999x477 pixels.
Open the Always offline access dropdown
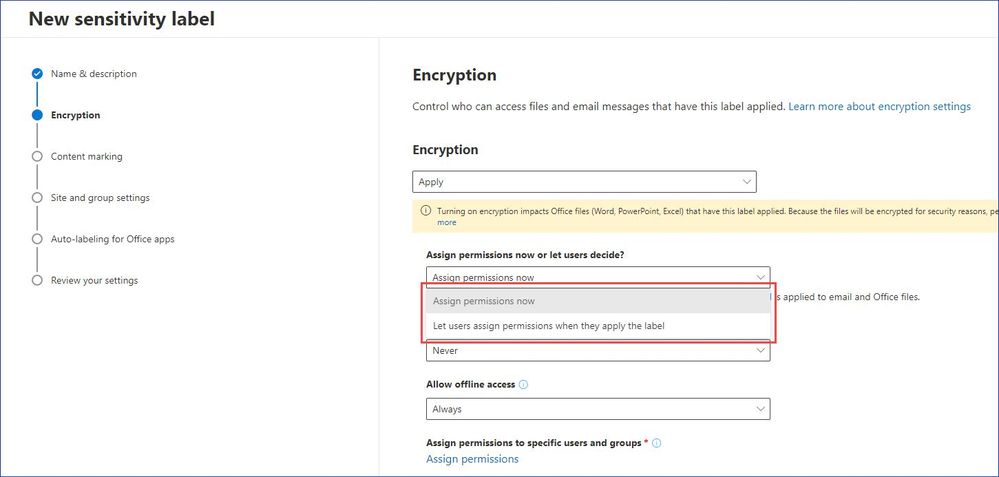(x=598, y=409)
